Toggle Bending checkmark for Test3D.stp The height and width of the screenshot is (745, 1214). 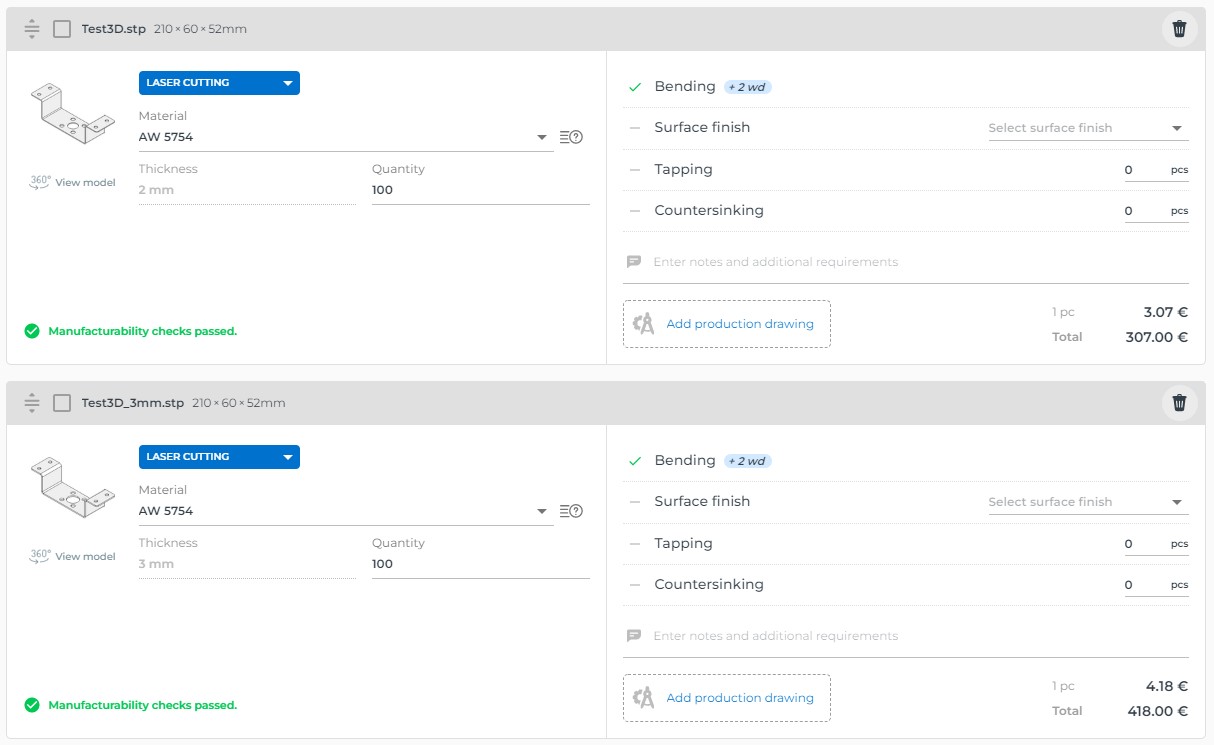[x=634, y=87]
